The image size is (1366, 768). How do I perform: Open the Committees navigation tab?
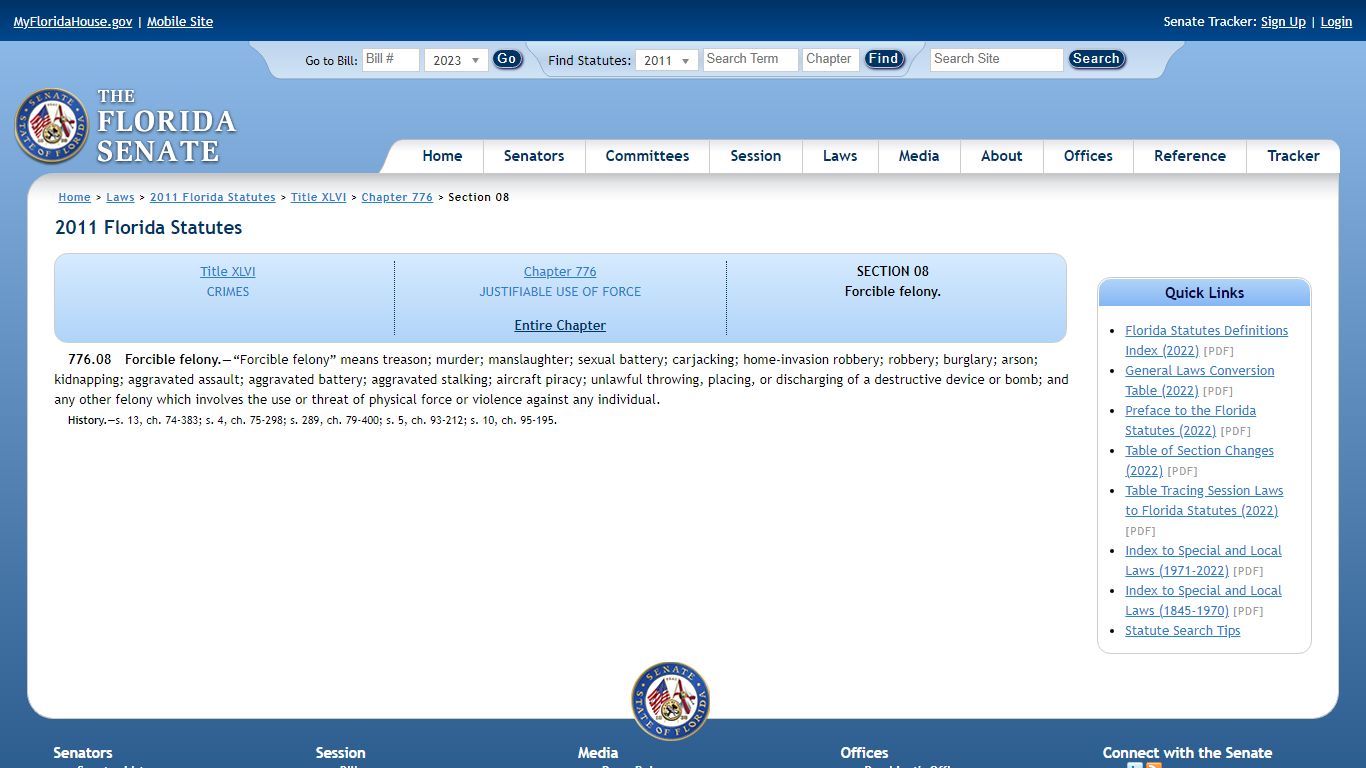[x=647, y=156]
